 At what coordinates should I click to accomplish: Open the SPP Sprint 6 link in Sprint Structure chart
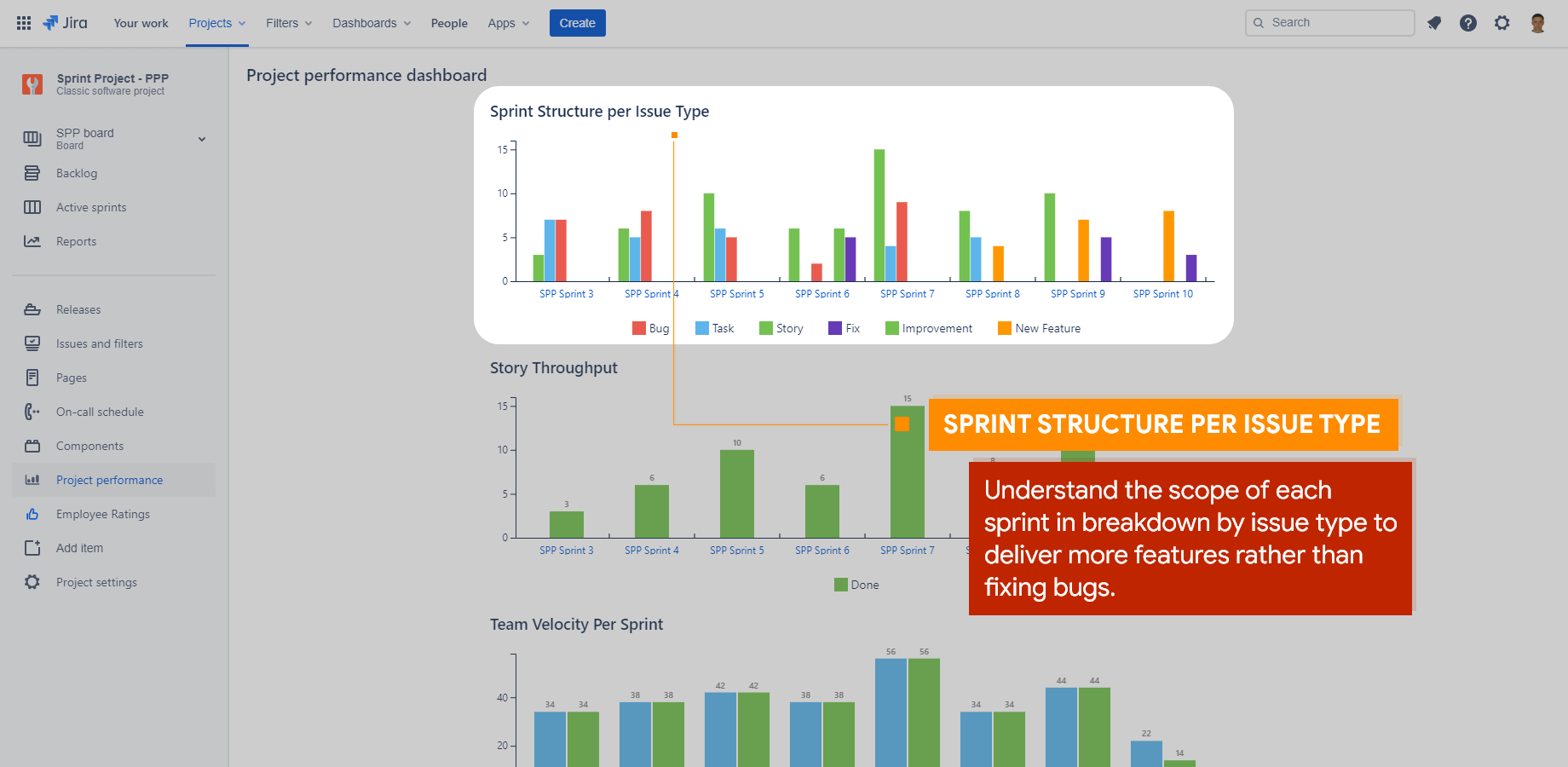tap(822, 294)
